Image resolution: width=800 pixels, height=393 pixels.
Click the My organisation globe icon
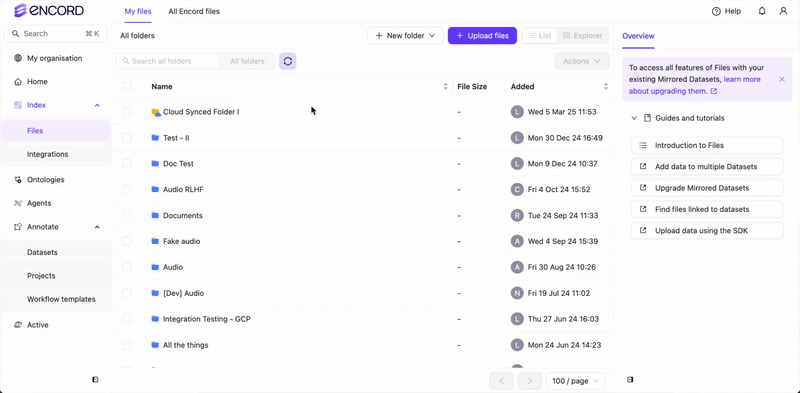[x=18, y=58]
